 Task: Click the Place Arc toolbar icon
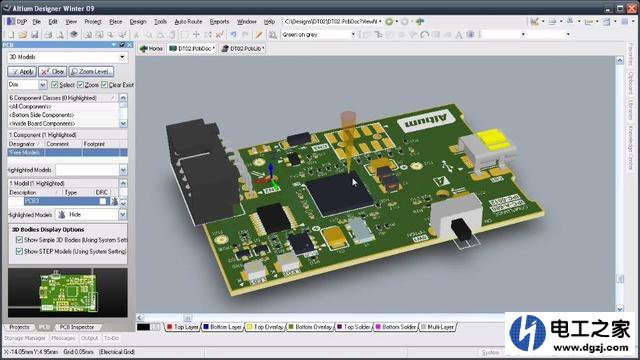[424, 35]
